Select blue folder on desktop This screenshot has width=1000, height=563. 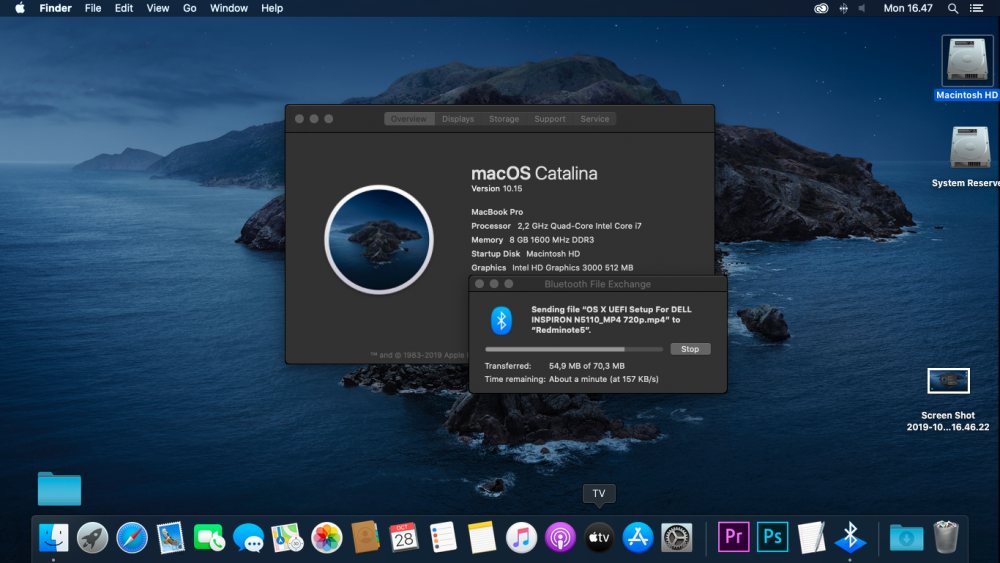59,489
